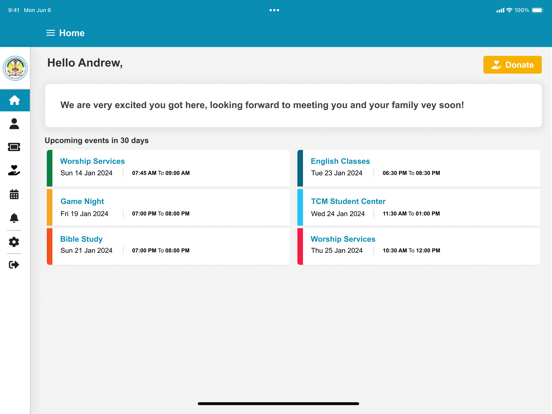This screenshot has width=552, height=414.
Task: Select 'Upcoming events in 30 days' heading
Action: 96,140
